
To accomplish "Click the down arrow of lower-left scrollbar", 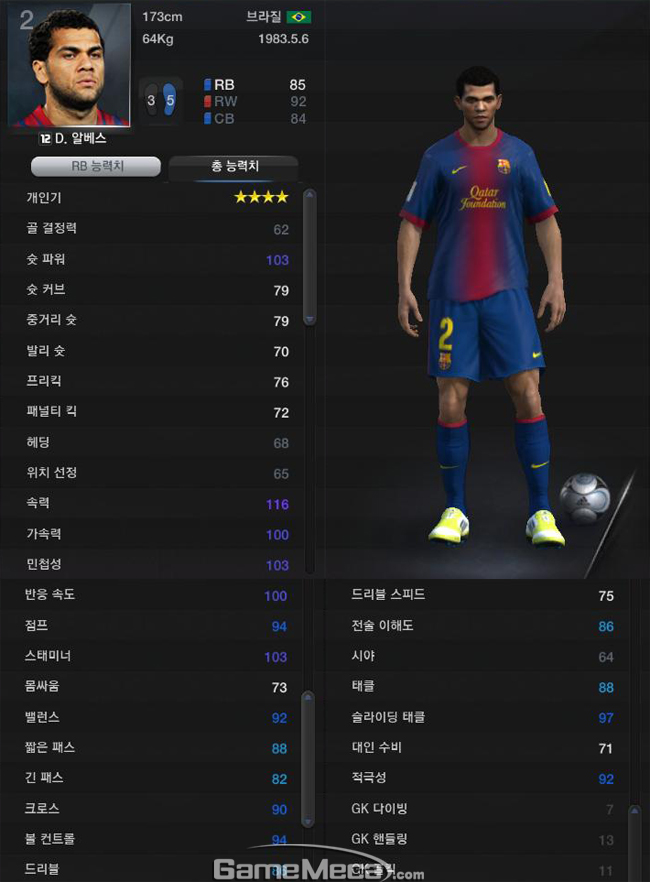I will click(308, 821).
